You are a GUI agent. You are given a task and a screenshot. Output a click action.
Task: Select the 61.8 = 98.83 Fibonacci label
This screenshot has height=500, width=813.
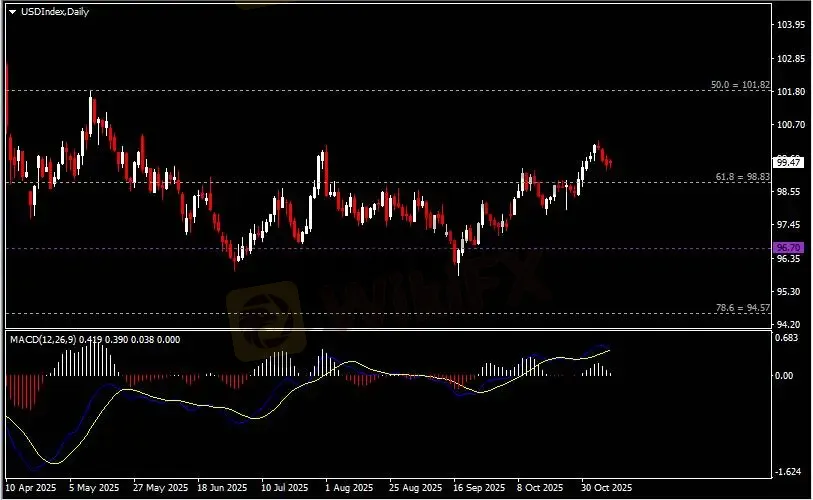click(x=742, y=176)
